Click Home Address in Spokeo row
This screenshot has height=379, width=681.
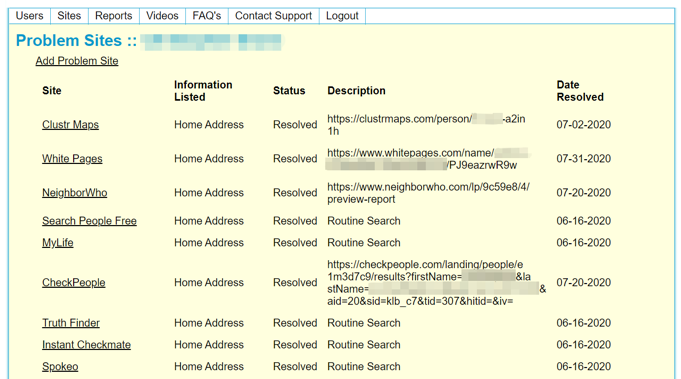click(209, 366)
